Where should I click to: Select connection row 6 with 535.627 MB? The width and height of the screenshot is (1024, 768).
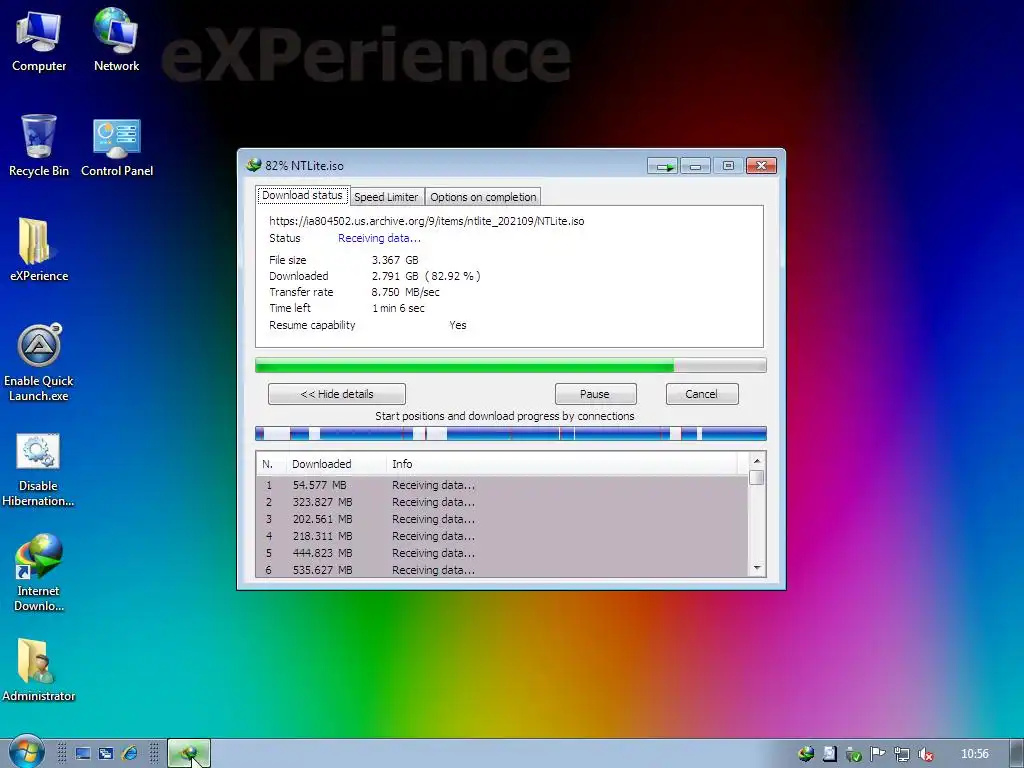tap(502, 569)
